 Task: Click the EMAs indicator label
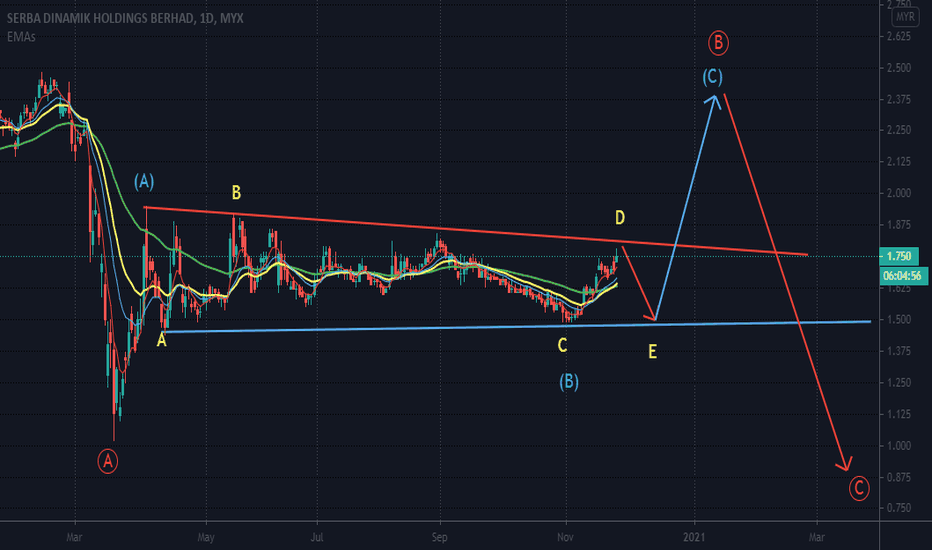(x=21, y=37)
